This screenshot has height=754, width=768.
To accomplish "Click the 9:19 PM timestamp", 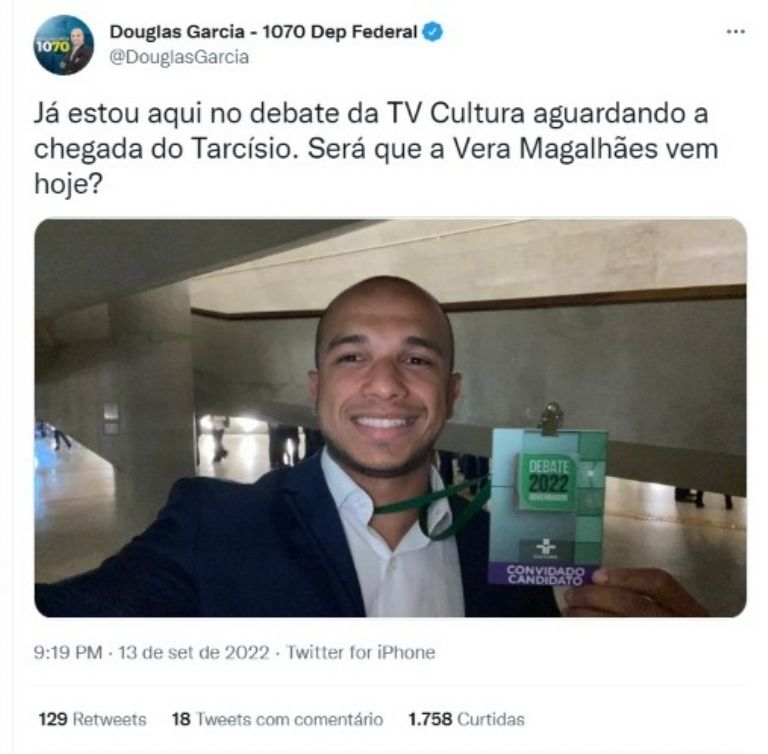I will point(68,652).
